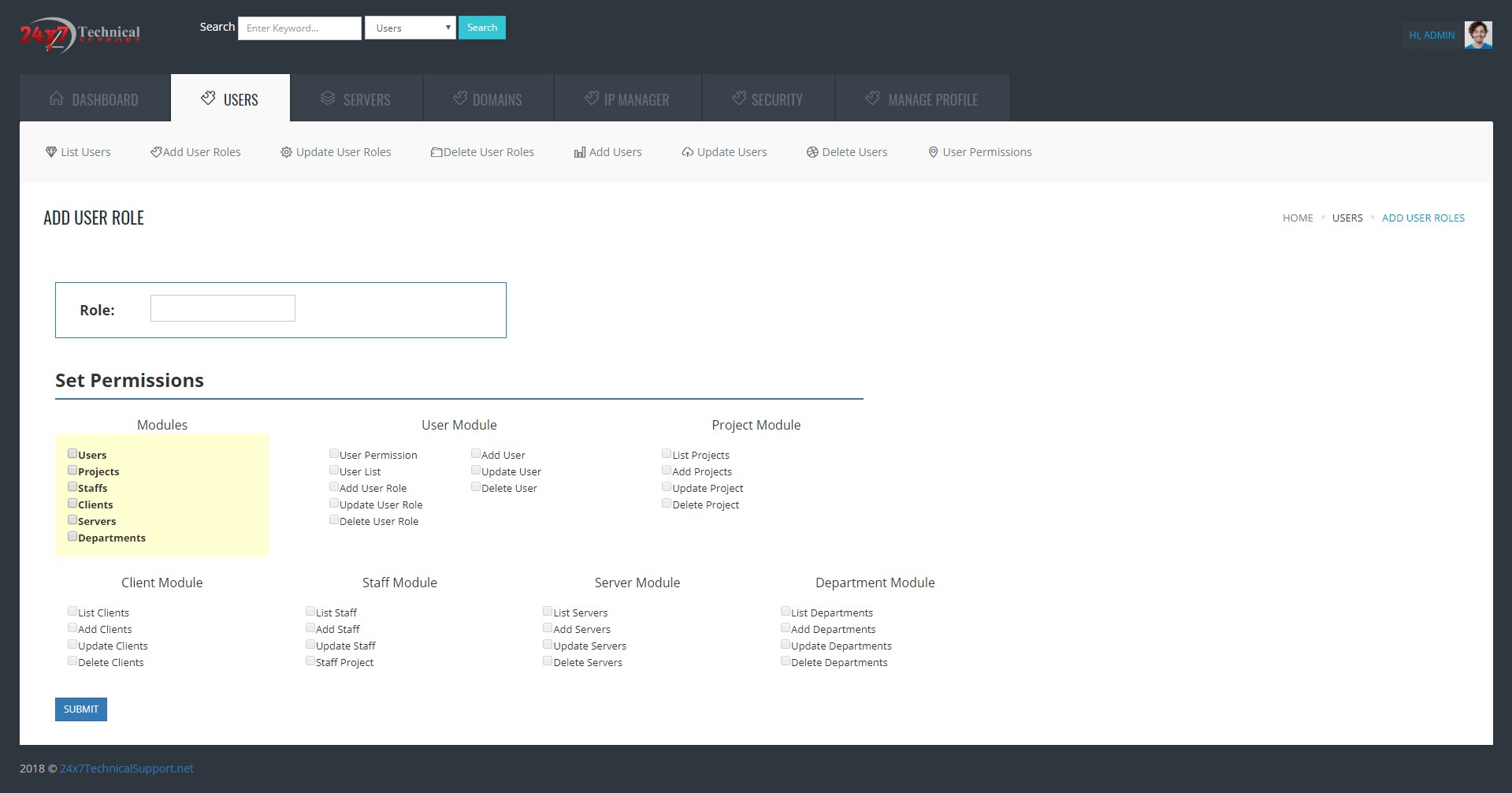Click the home icon on Dashboard tab

coord(56,99)
